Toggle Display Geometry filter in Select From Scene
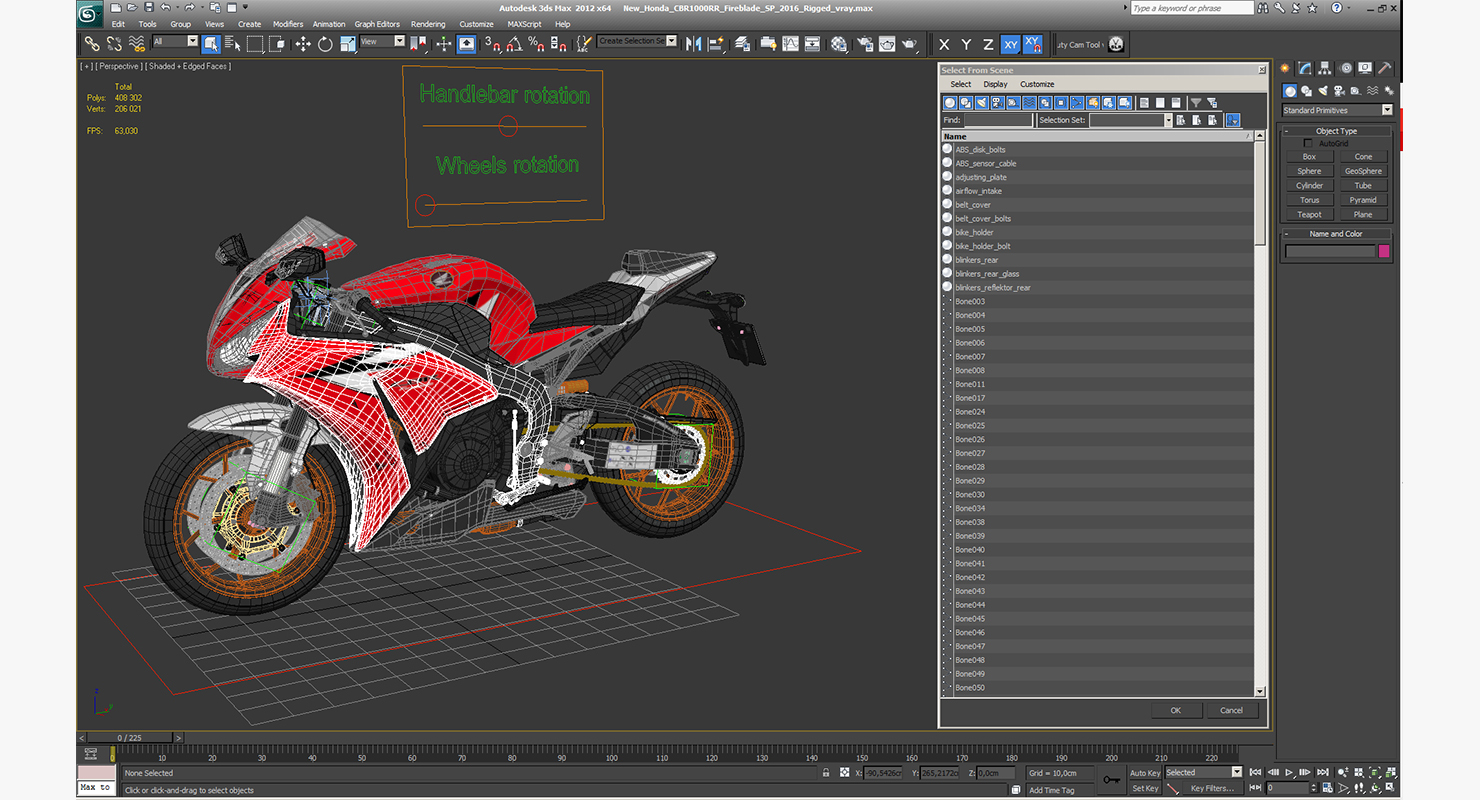Screen dimensions: 1480x800 pos(950,103)
